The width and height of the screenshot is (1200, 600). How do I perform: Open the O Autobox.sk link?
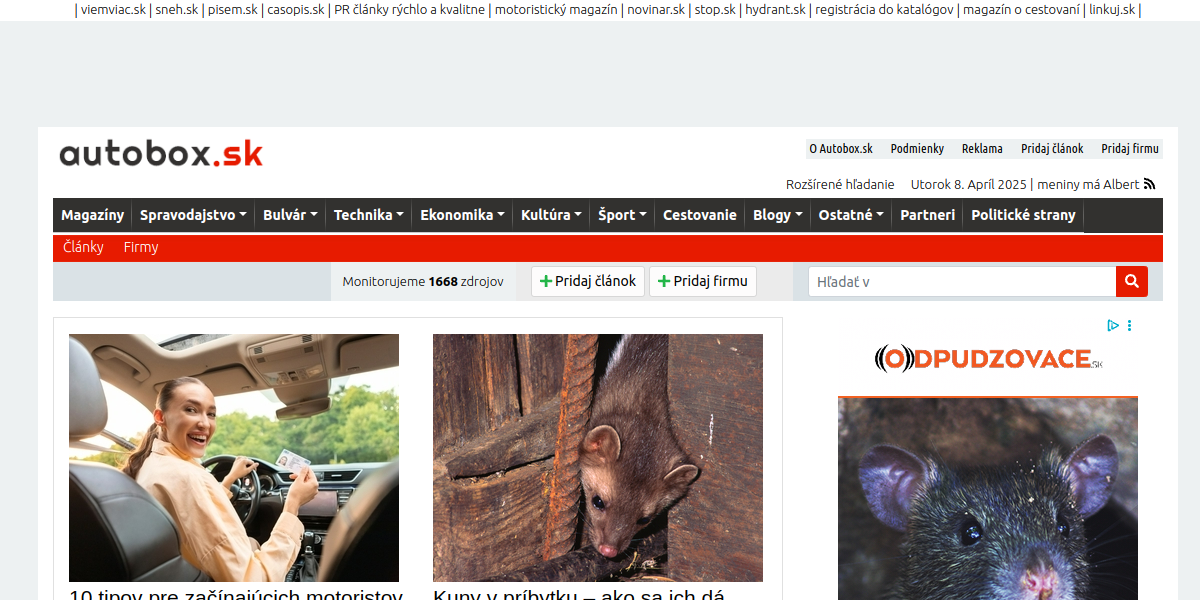(841, 149)
